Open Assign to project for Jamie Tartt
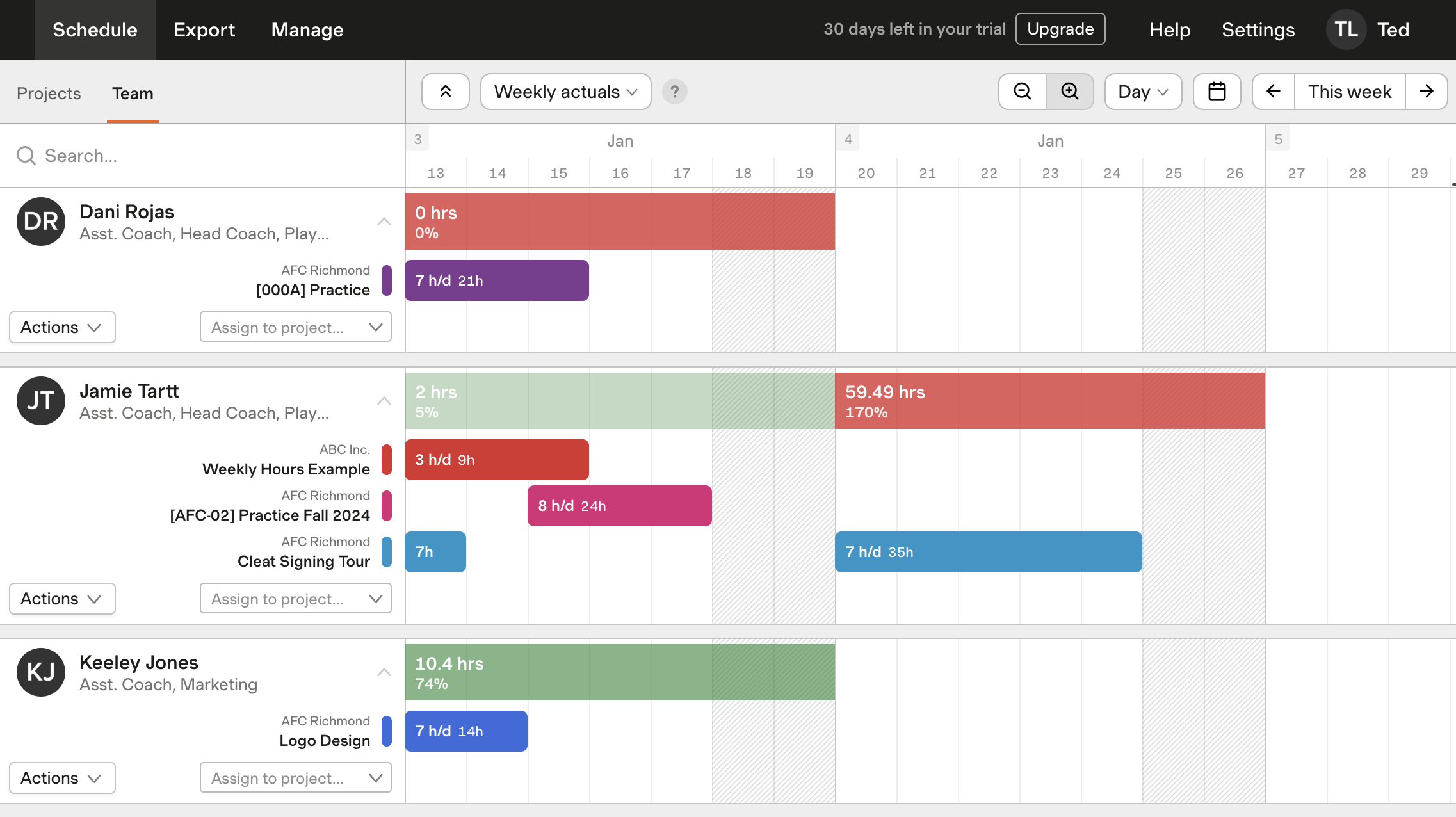1456x817 pixels. pos(296,599)
